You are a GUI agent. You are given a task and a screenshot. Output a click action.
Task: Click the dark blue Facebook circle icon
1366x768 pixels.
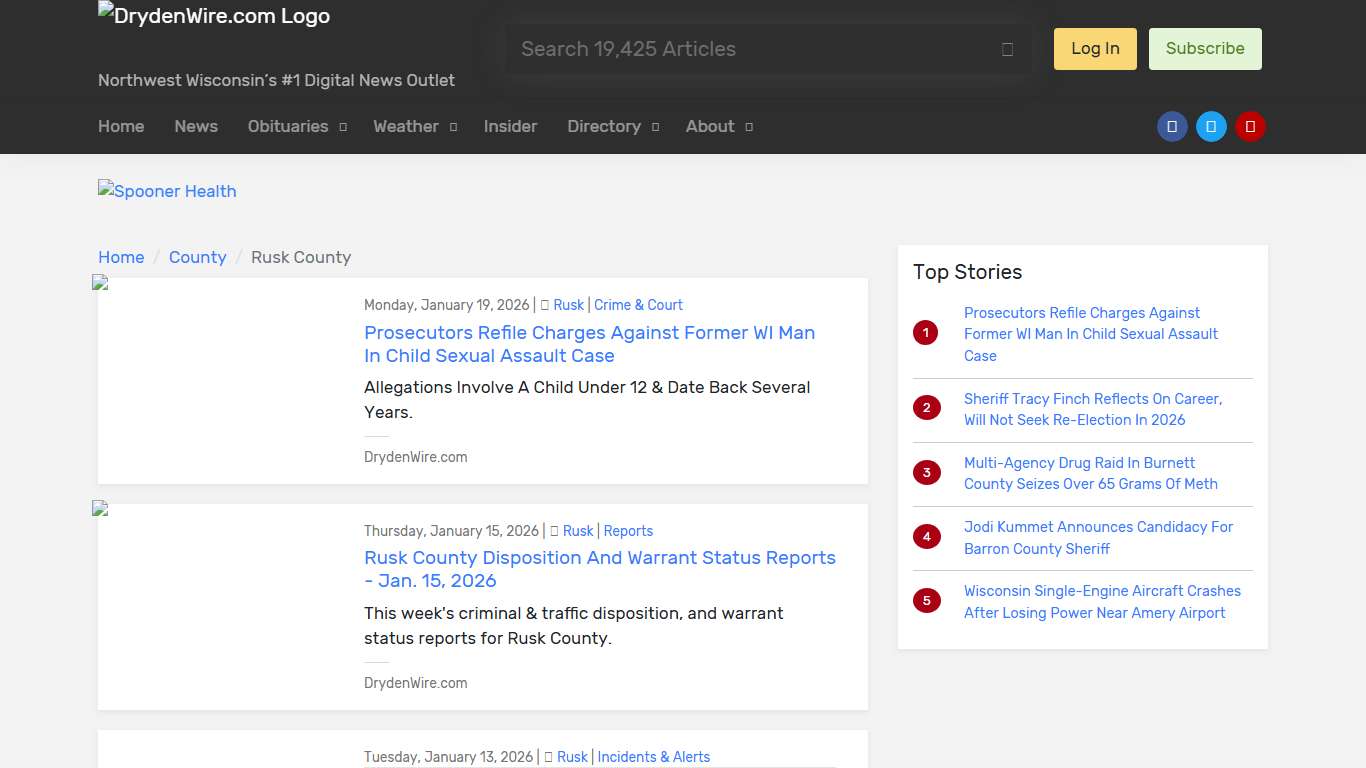click(x=1172, y=127)
